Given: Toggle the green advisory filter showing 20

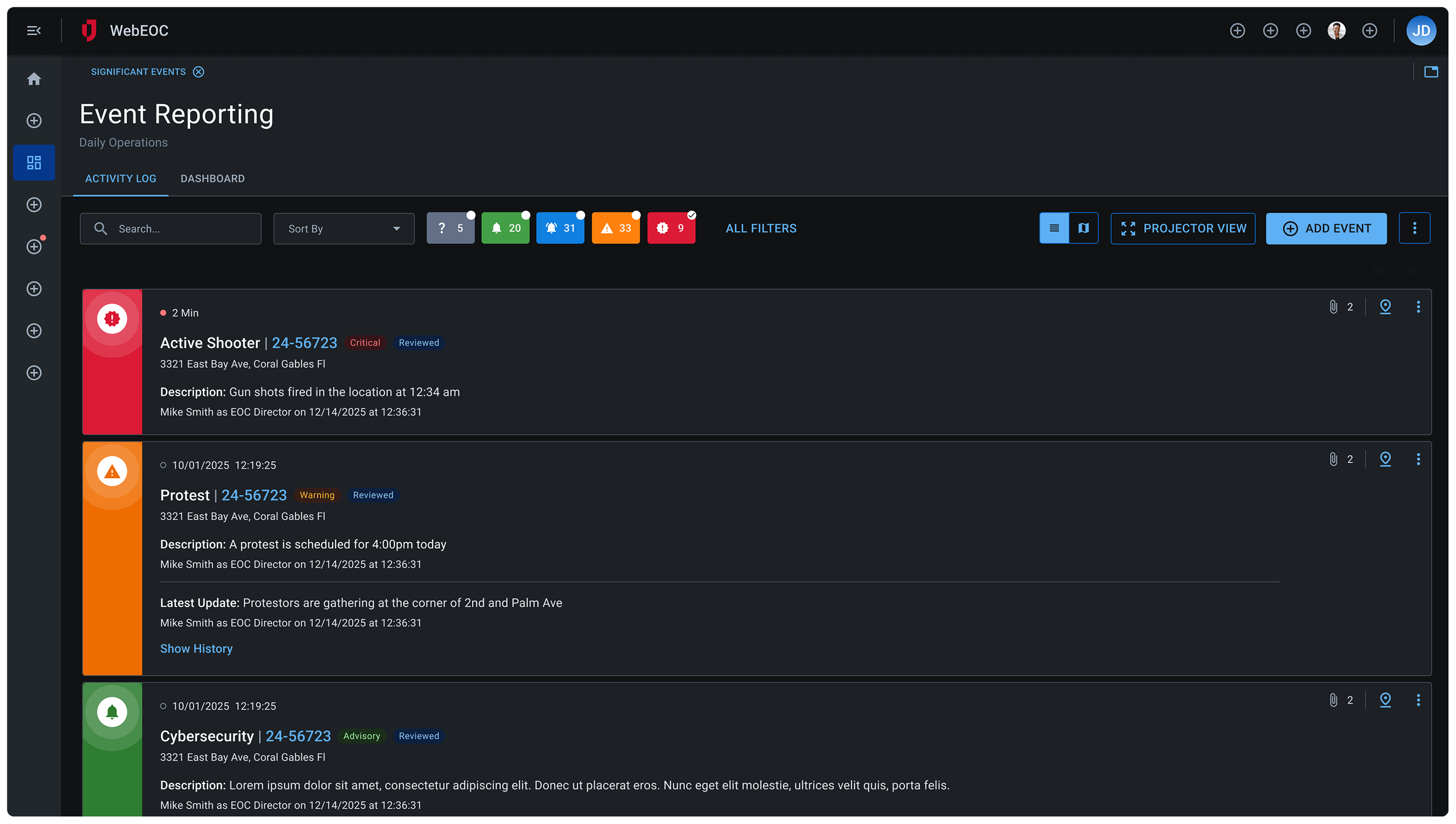Looking at the screenshot, I should 505,228.
